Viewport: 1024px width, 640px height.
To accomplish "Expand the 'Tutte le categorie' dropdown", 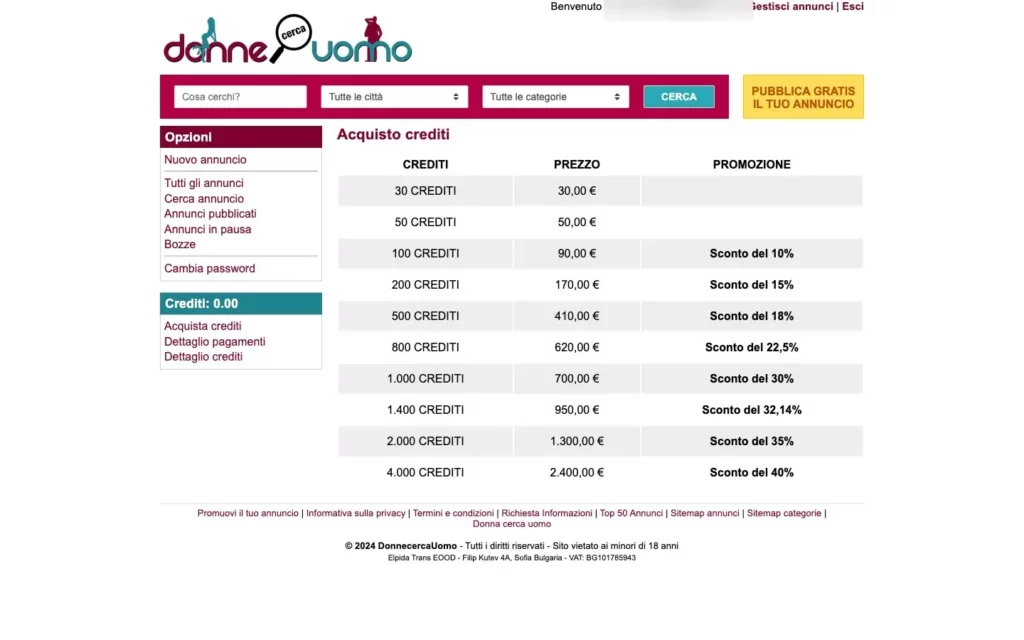I will click(555, 97).
